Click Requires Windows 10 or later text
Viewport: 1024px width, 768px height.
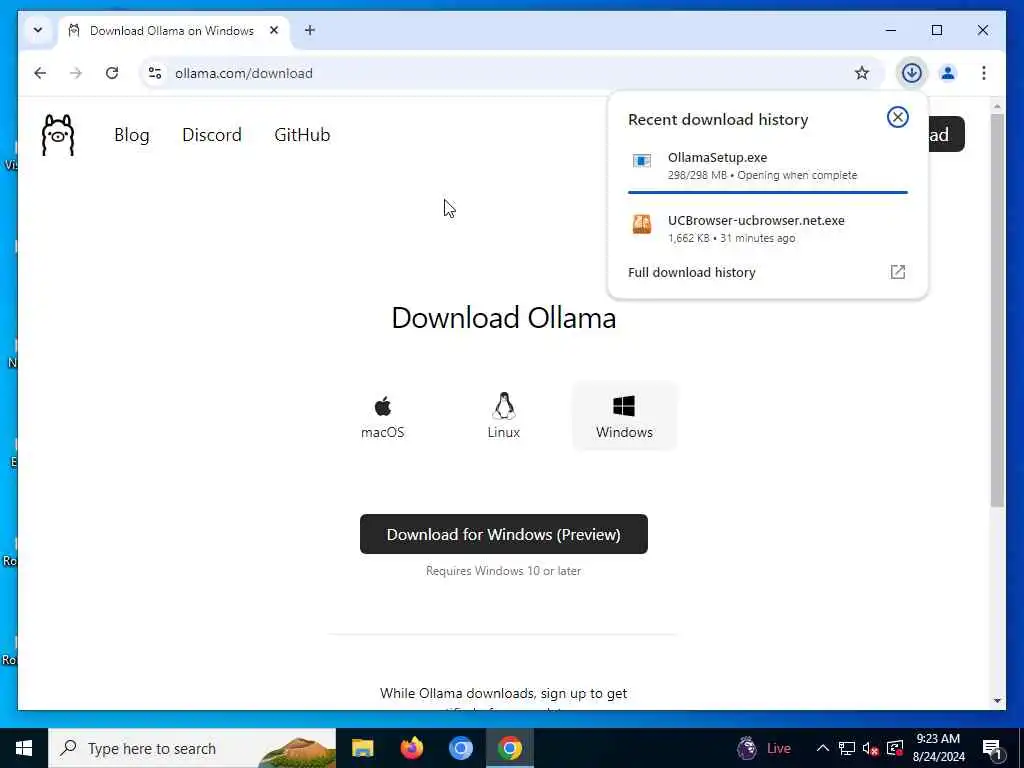tap(504, 571)
